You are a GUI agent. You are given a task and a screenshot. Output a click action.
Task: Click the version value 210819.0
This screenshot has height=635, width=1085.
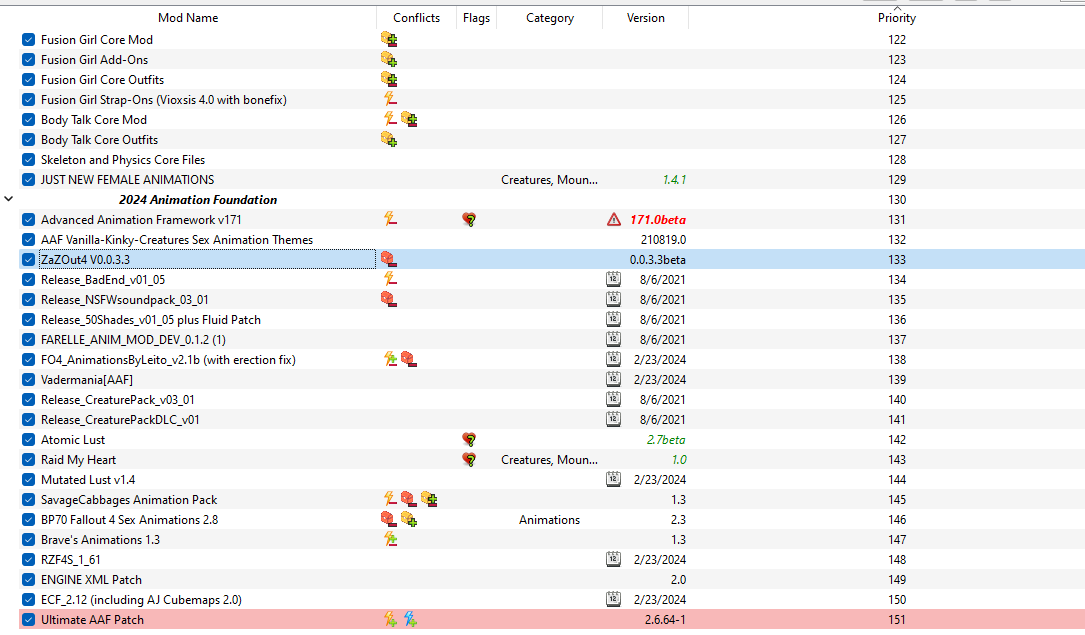click(x=664, y=239)
